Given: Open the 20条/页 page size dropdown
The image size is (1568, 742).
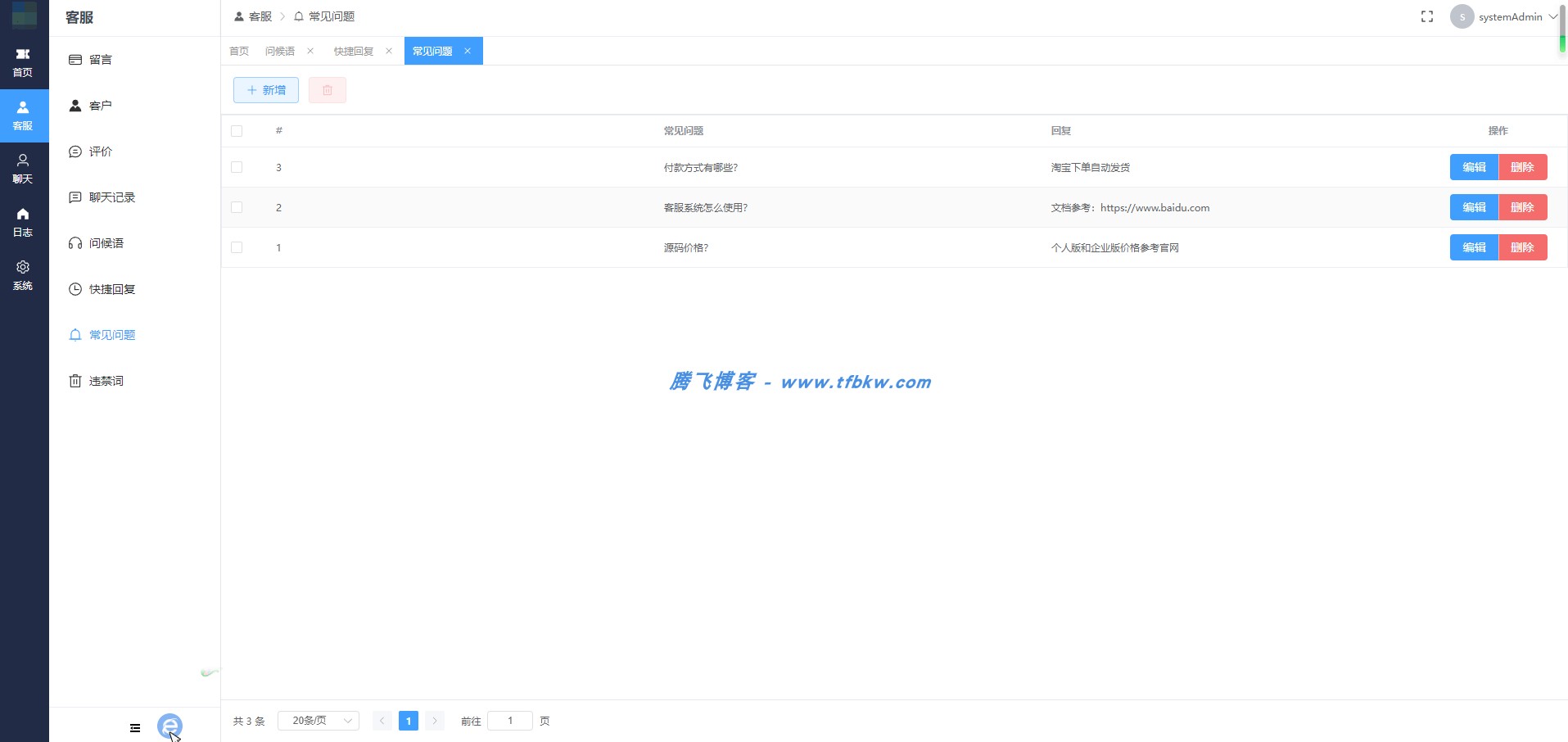Looking at the screenshot, I should [318, 721].
